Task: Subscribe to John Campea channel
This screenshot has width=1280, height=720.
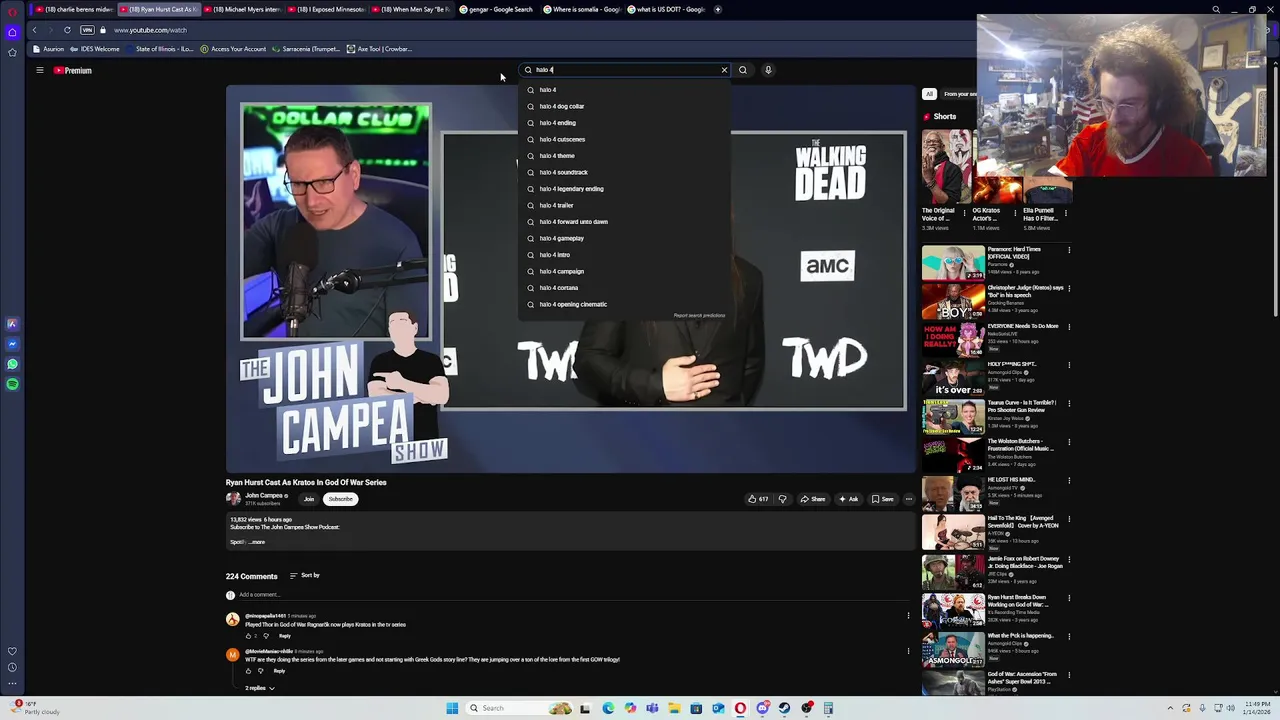Action: [x=340, y=499]
